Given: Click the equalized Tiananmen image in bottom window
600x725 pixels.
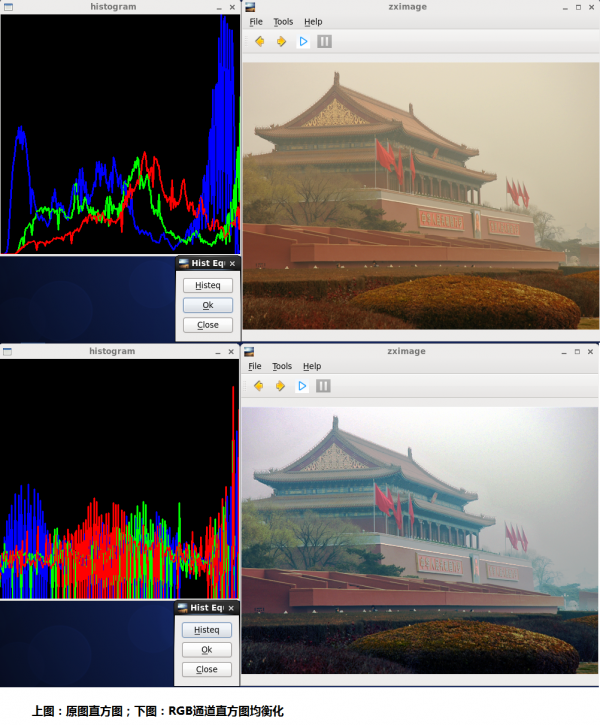Looking at the screenshot, I should pyautogui.click(x=420, y=540).
